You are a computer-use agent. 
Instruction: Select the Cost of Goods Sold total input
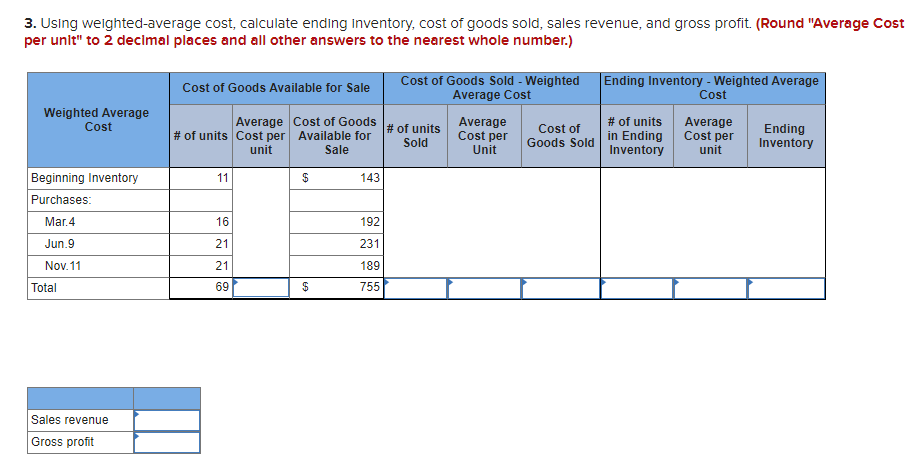coord(560,288)
